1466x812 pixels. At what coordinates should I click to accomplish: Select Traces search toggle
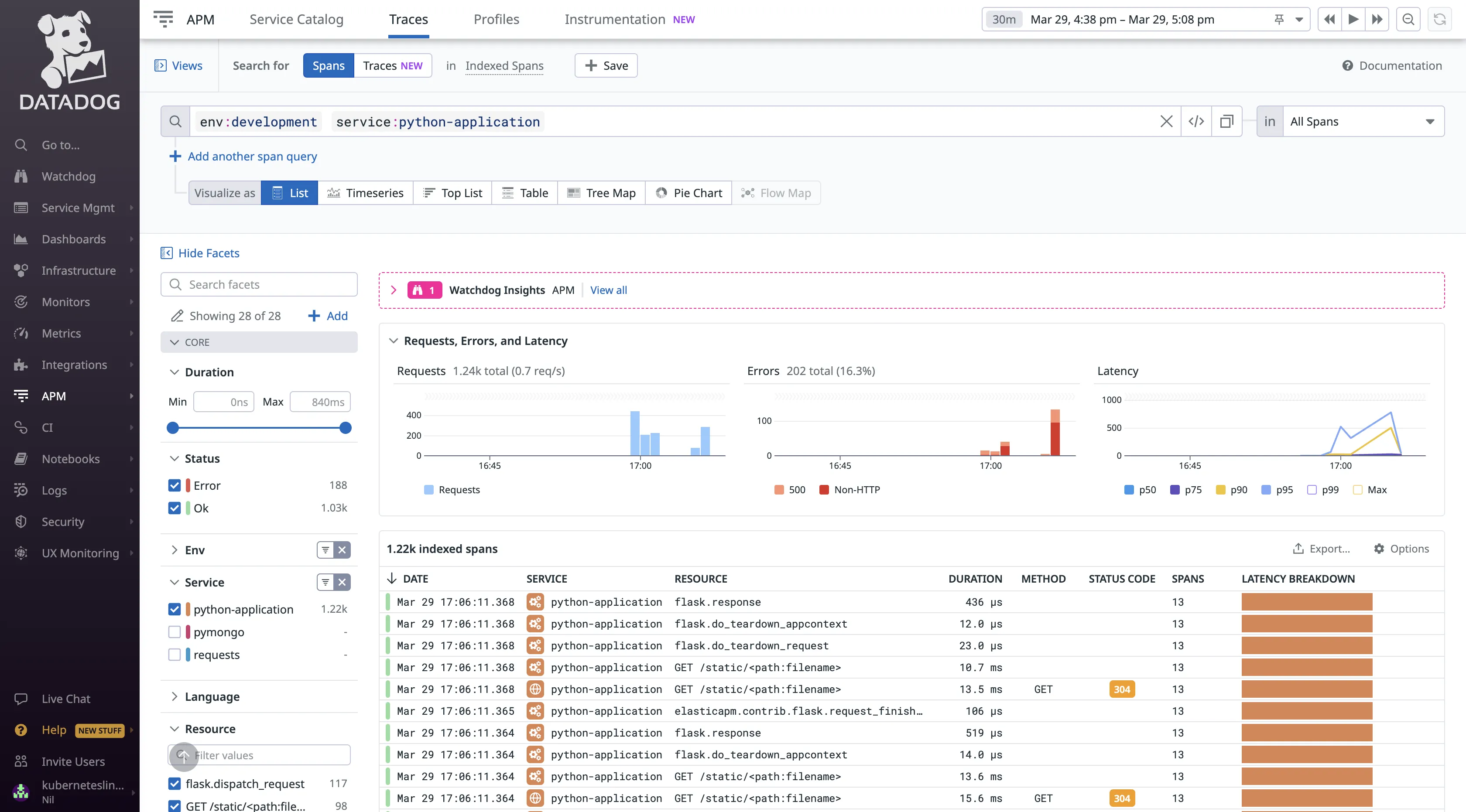(x=393, y=65)
